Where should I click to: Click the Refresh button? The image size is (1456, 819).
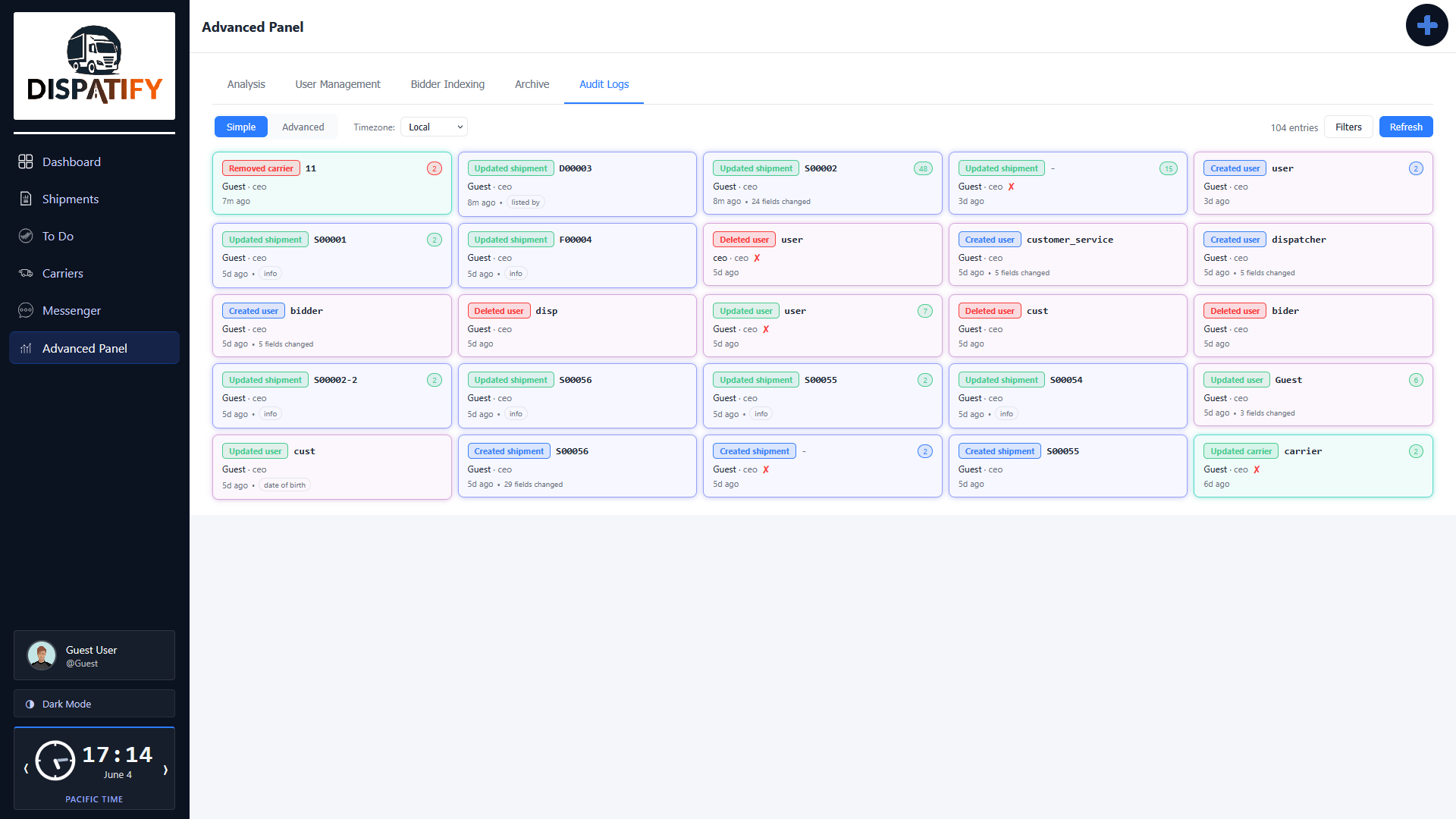[1406, 127]
